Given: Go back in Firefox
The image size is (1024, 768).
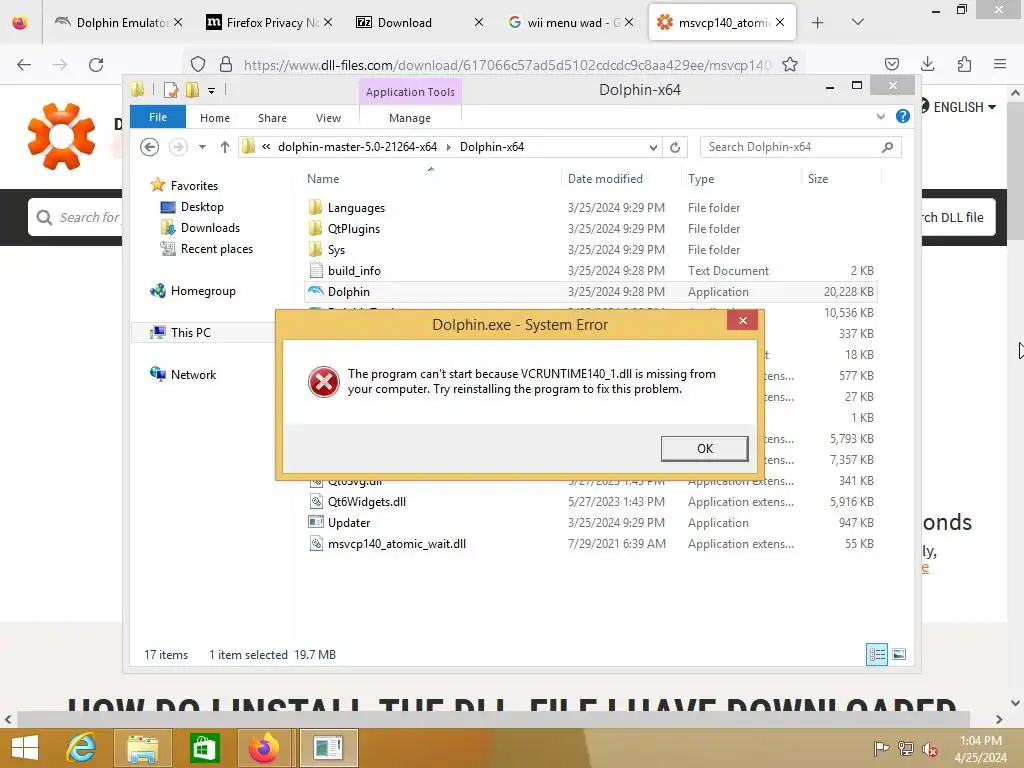Looking at the screenshot, I should point(24,65).
